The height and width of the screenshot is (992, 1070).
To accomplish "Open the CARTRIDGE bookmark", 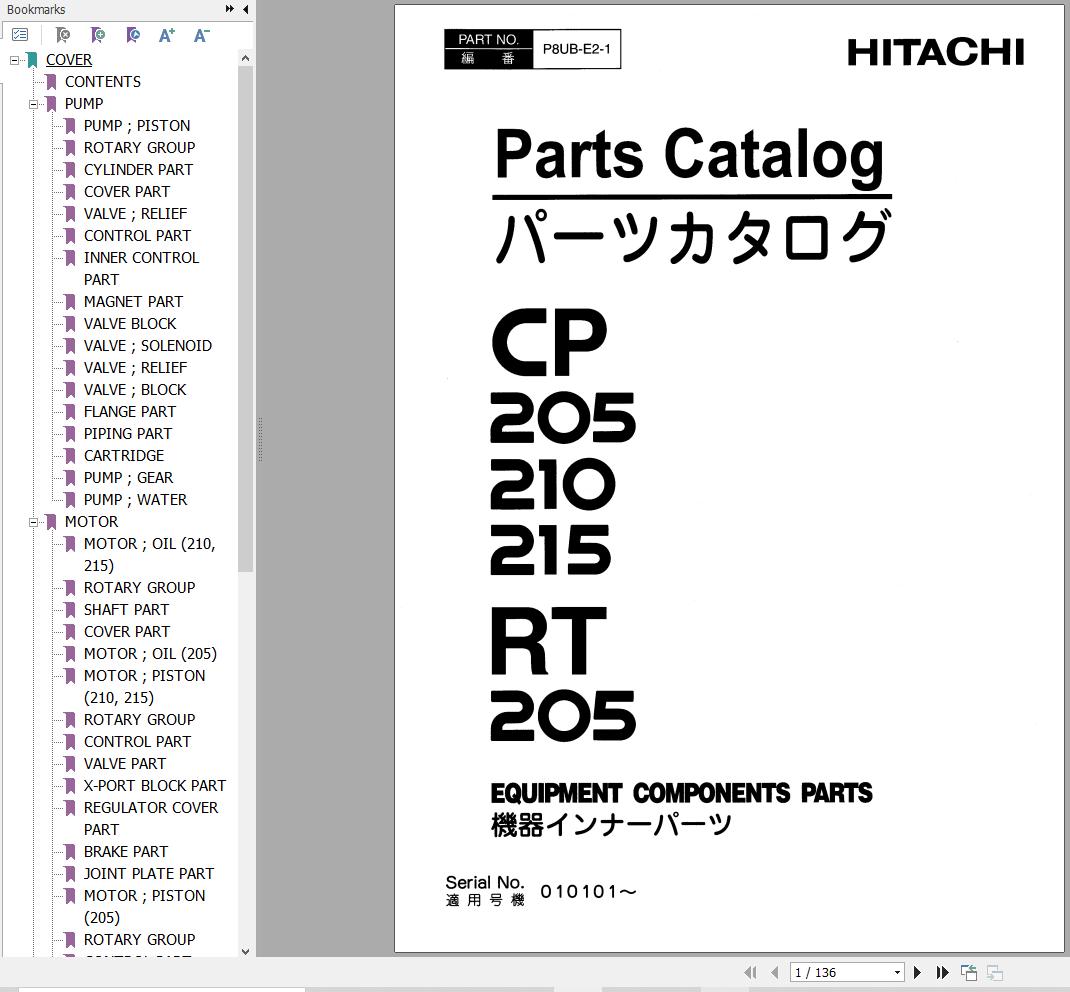I will pos(124,455).
